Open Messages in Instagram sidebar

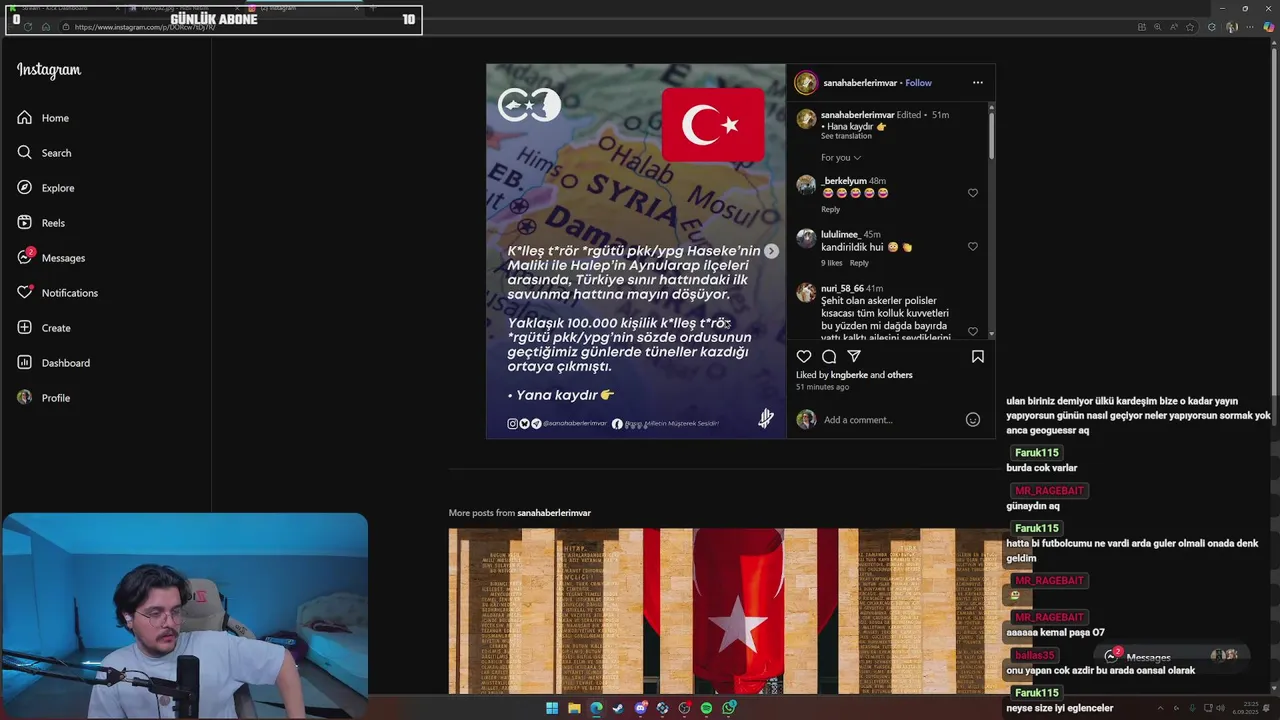(x=51, y=258)
